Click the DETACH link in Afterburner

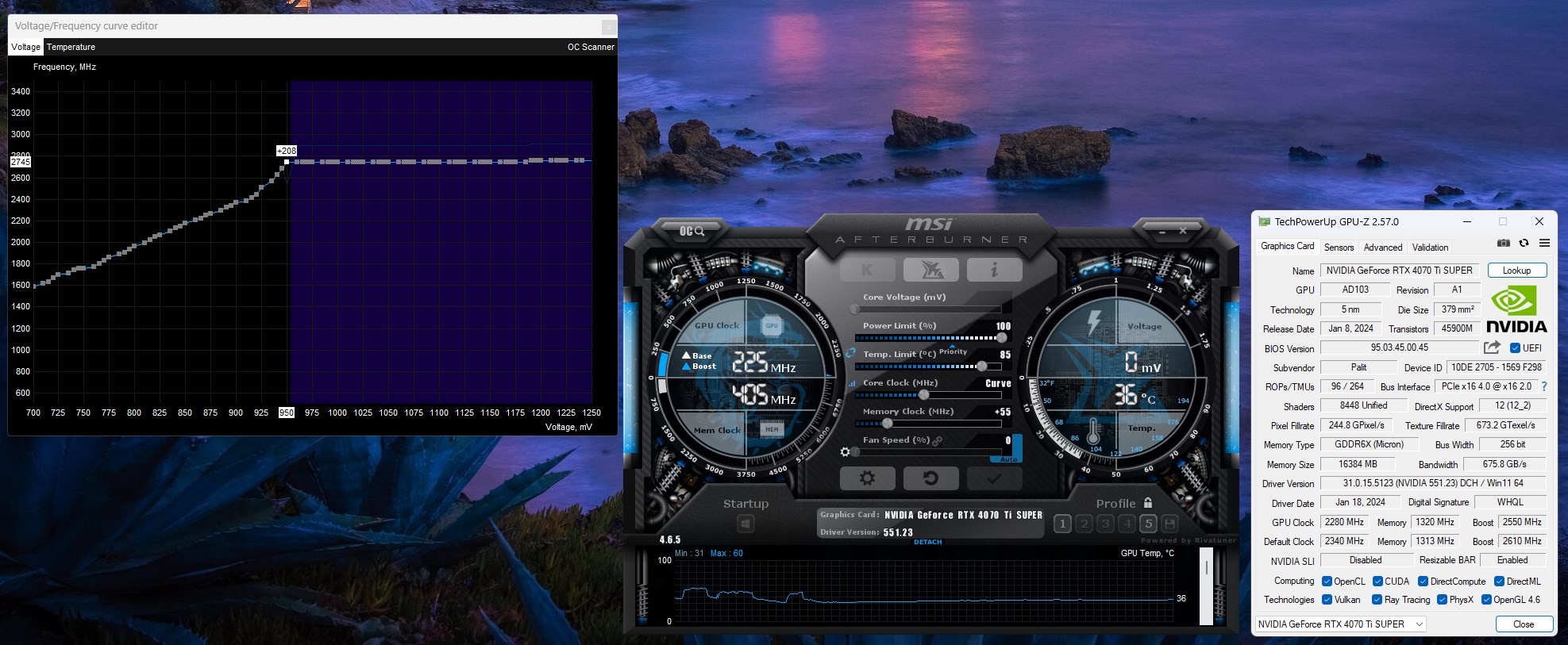pyautogui.click(x=927, y=542)
